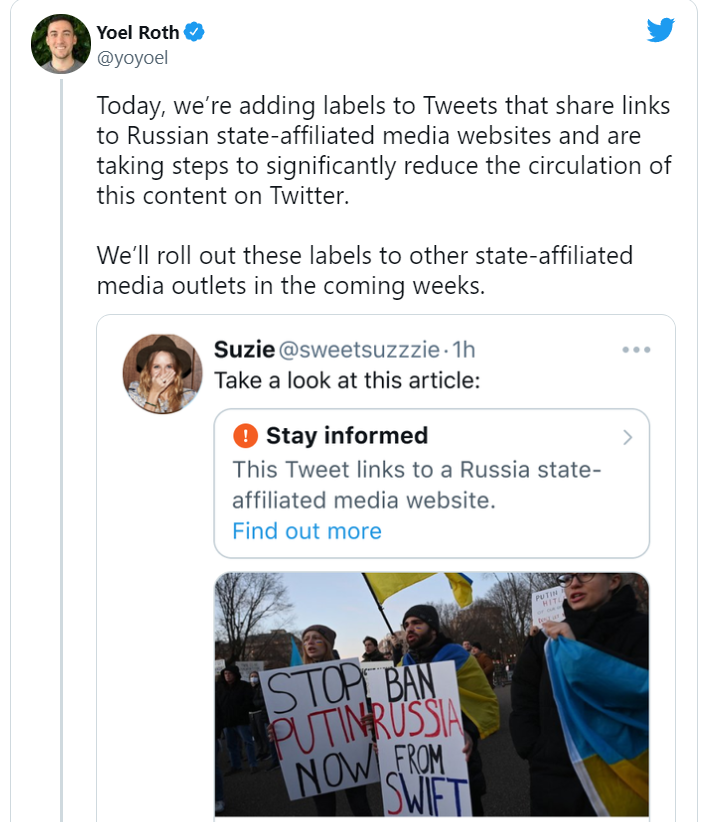Image resolution: width=704 pixels, height=824 pixels.
Task: Open Yoel Roth's profile picture
Action: 61,44
